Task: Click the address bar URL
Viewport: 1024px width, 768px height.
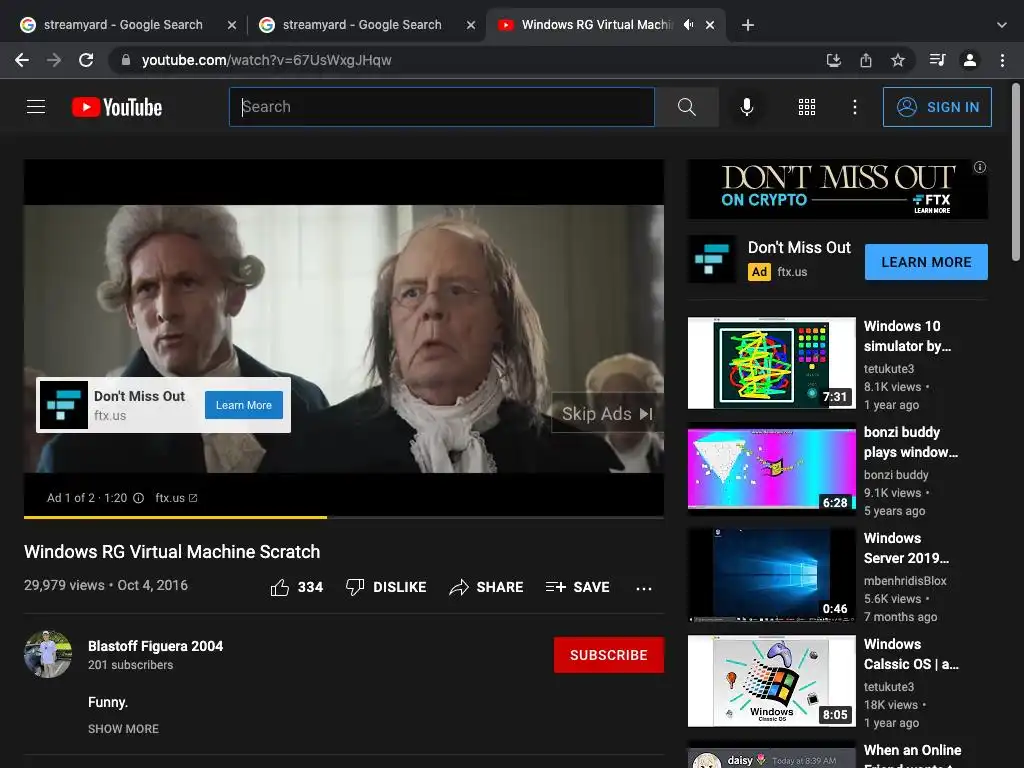Action: (x=266, y=60)
